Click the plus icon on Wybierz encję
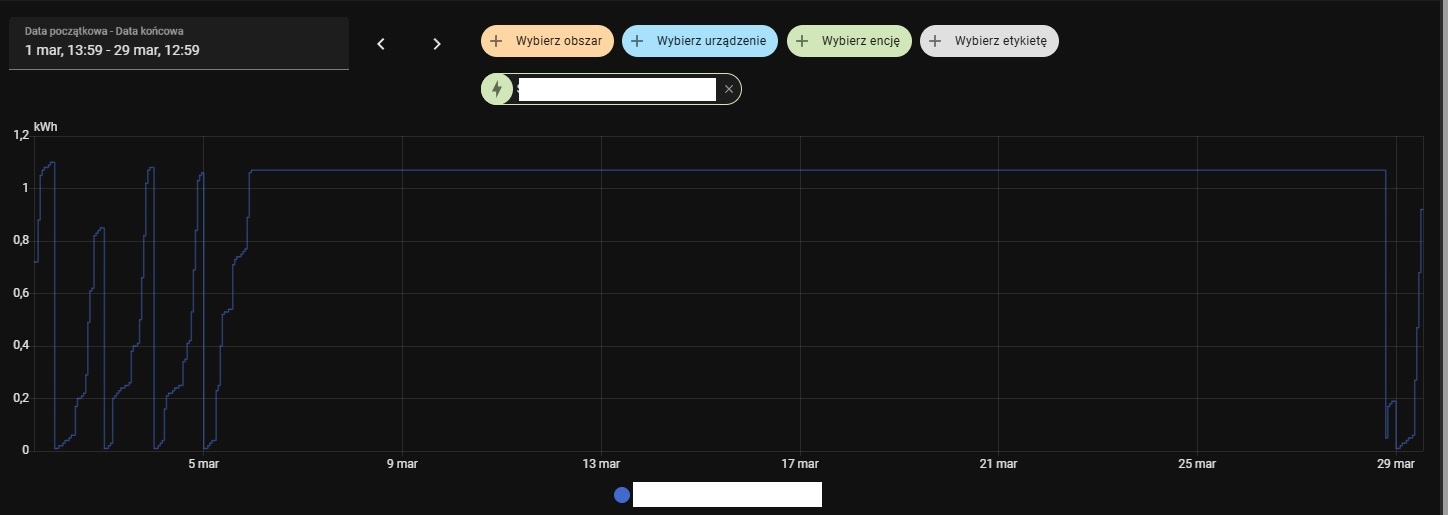This screenshot has width=1448, height=515. 802,41
